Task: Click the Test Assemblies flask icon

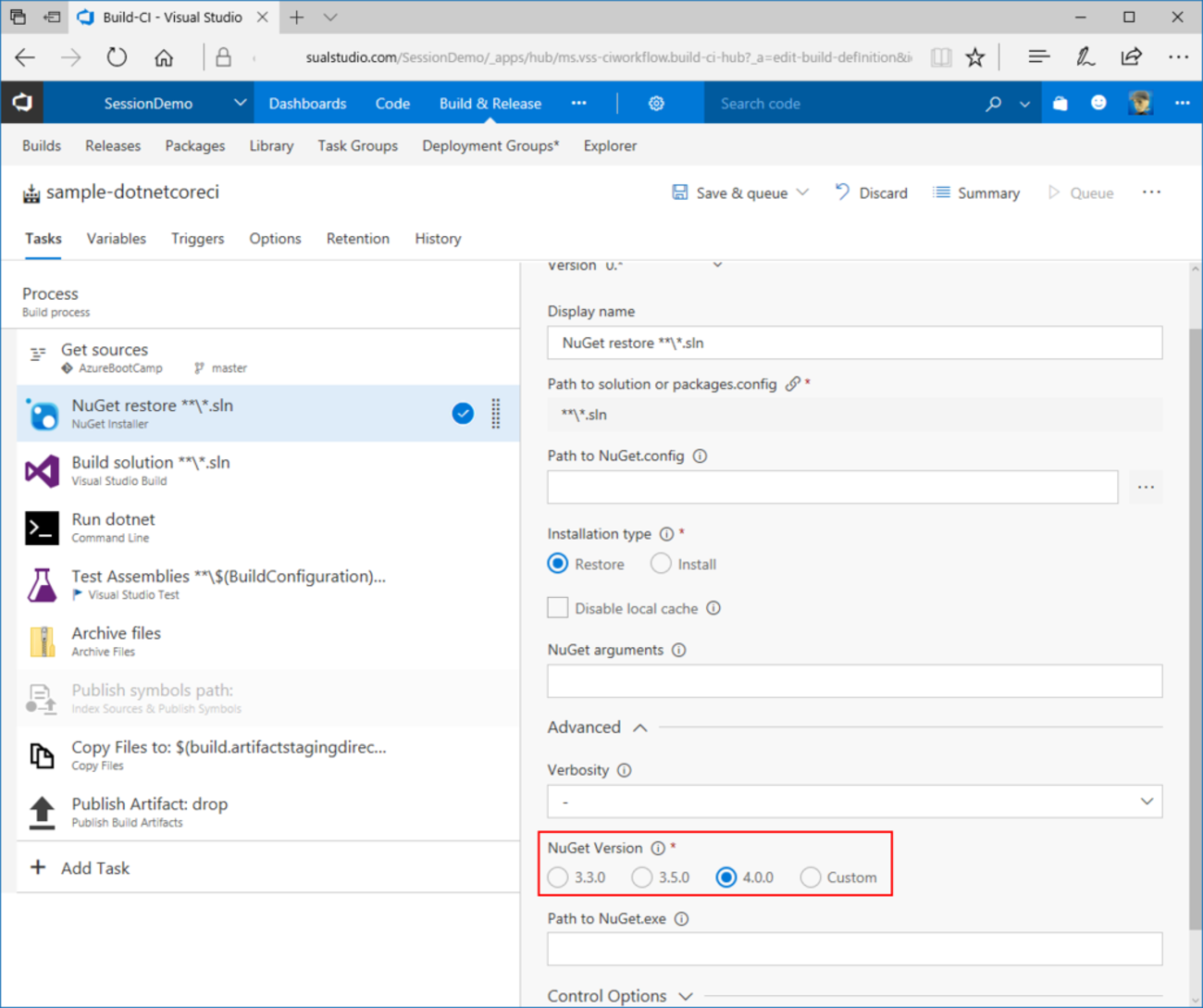Action: tap(42, 585)
